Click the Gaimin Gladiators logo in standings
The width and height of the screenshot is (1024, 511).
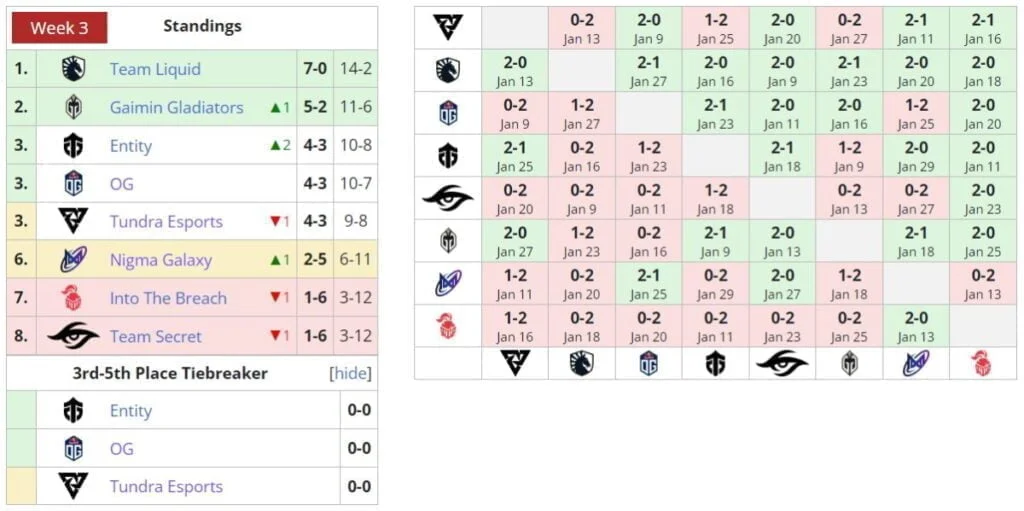tap(74, 107)
